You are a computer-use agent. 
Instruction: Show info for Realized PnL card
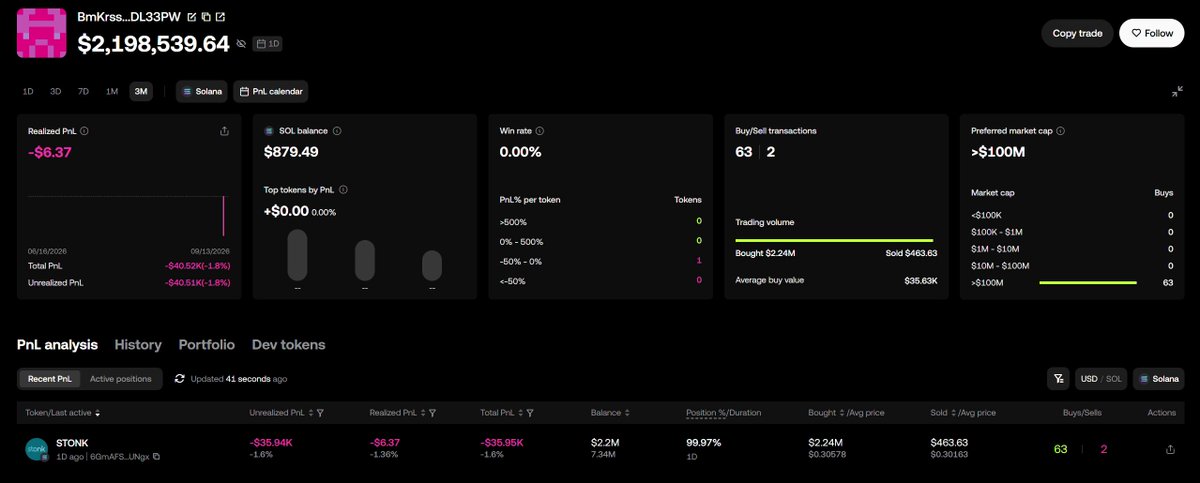[84, 131]
